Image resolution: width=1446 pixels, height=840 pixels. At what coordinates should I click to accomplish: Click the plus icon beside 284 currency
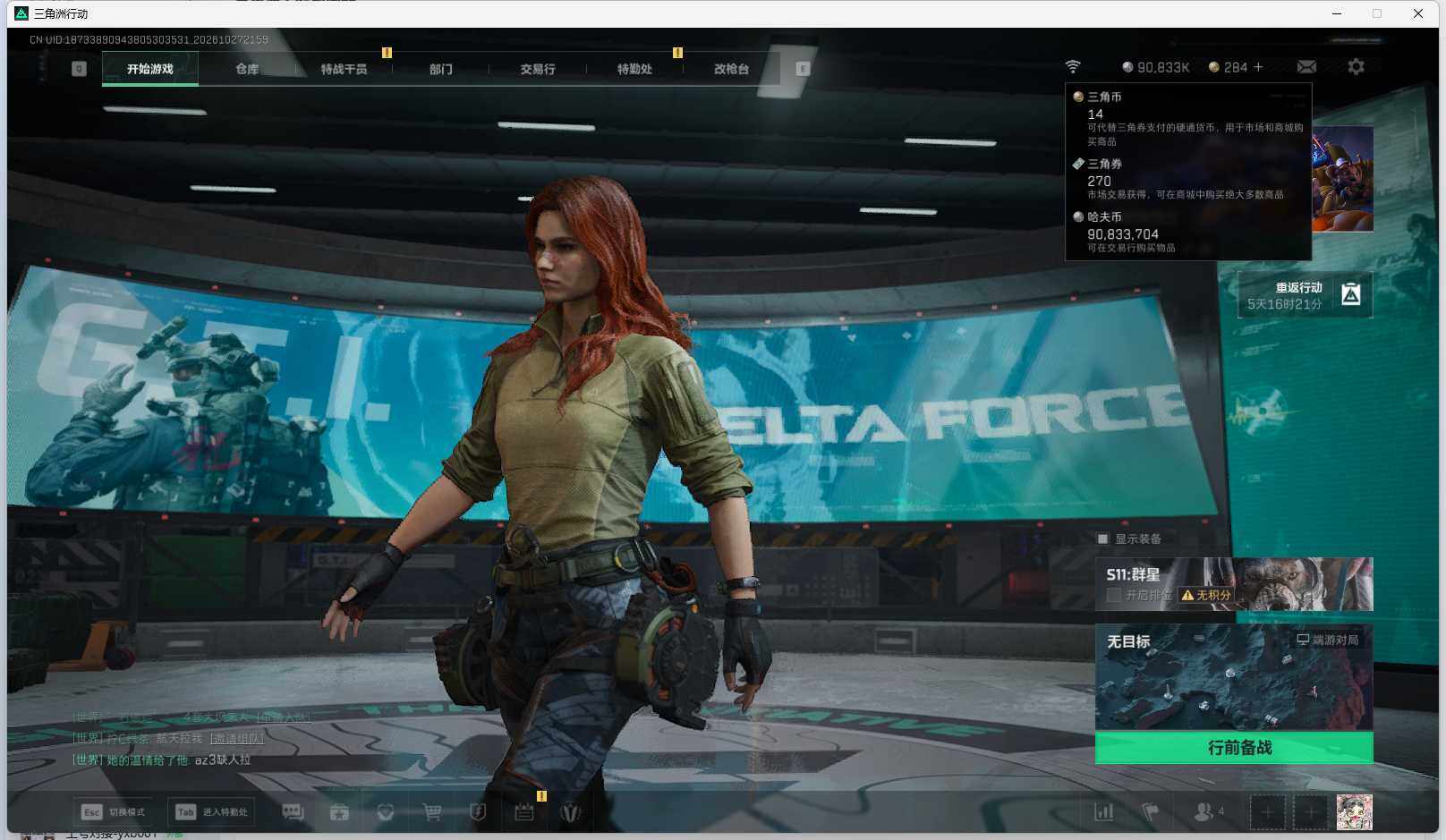pyautogui.click(x=1258, y=67)
